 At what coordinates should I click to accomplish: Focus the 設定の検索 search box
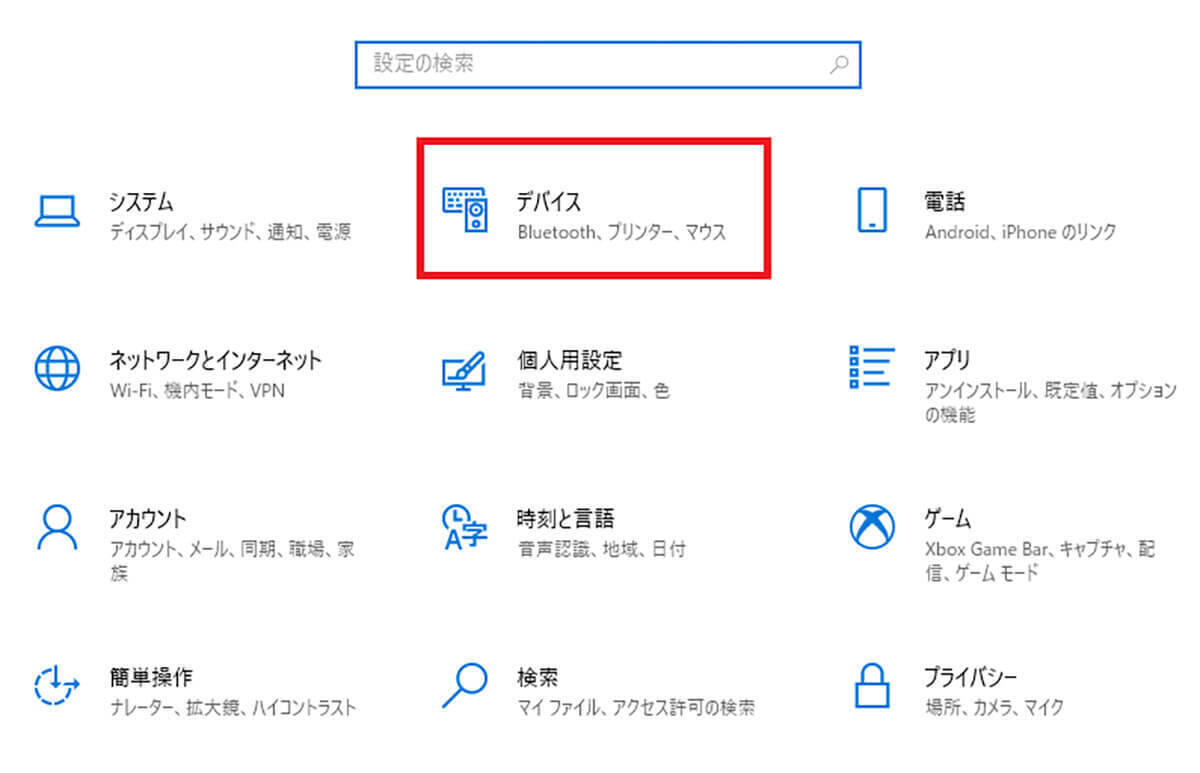(x=590, y=64)
